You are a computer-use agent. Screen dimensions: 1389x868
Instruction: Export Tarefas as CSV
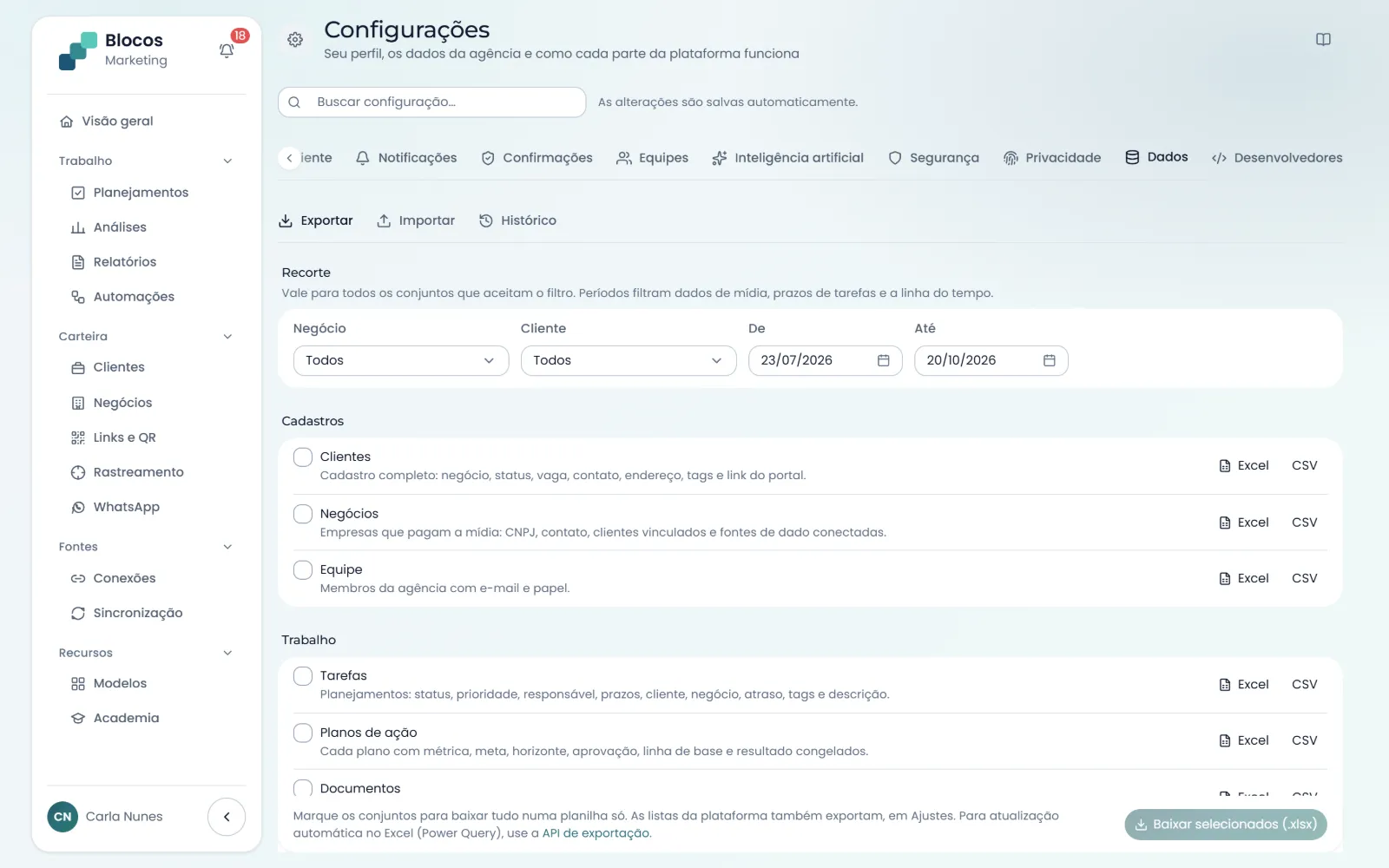click(1304, 684)
